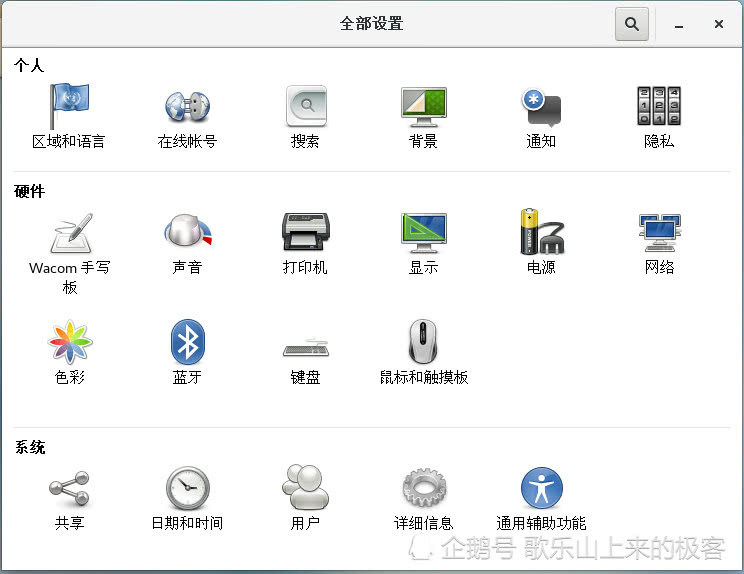Viewport: 744px width, 574px height.
Task: Click the 鼠标和触摸板 text label
Action: (424, 377)
